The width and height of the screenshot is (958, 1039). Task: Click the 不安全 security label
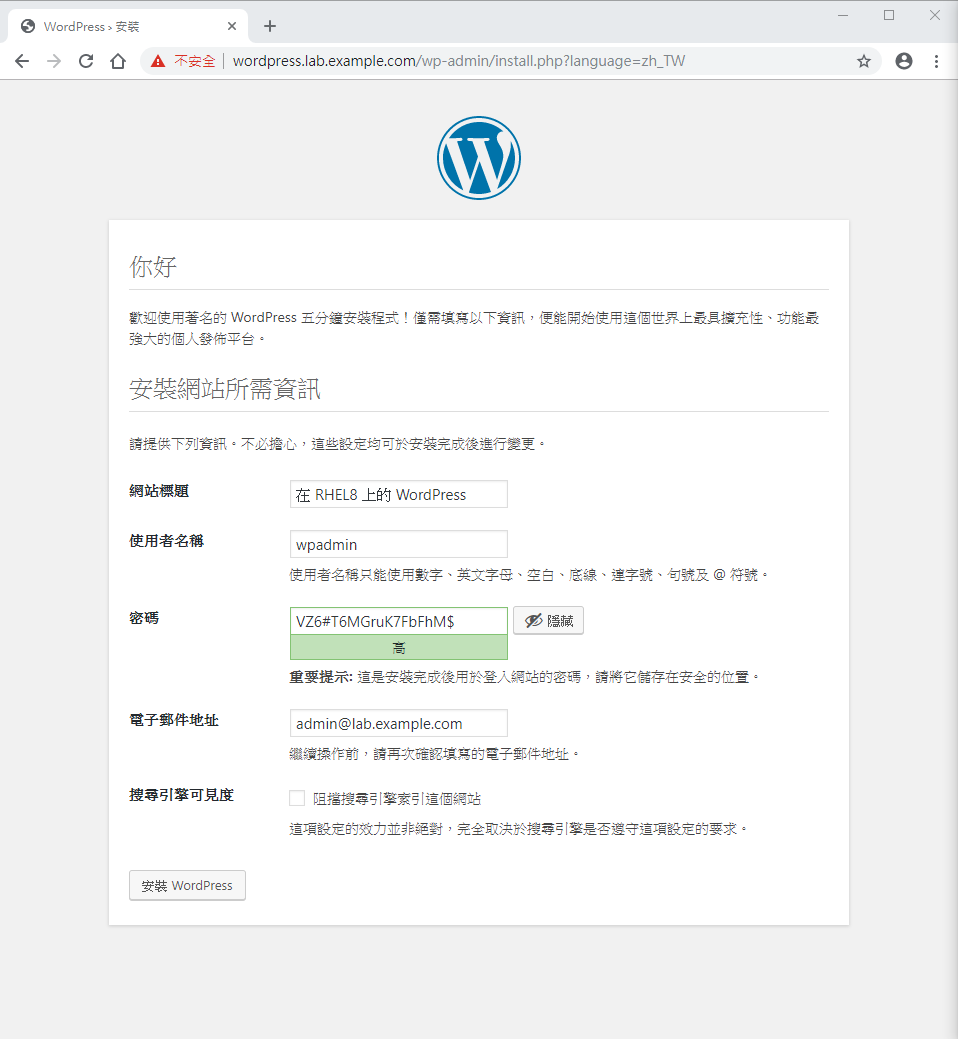click(x=195, y=62)
